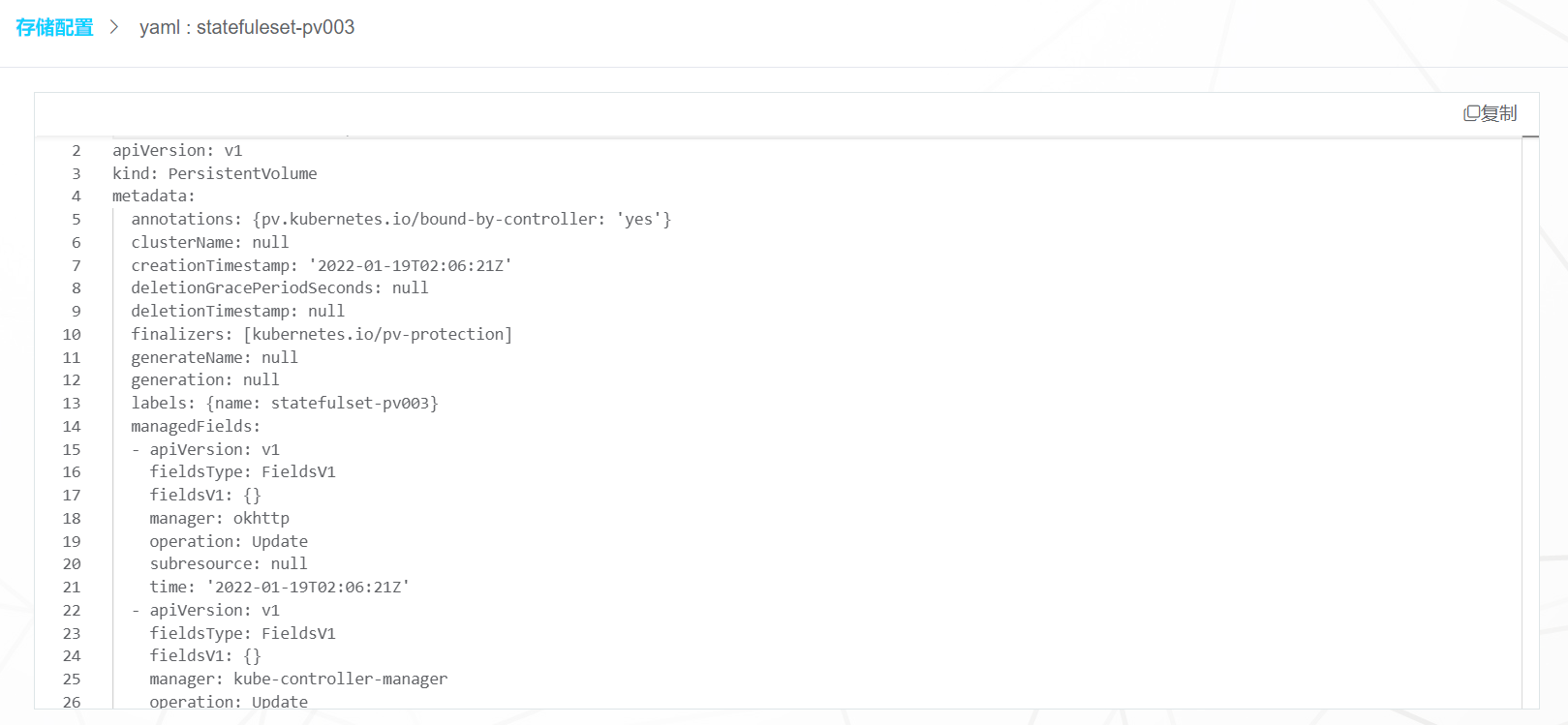The height and width of the screenshot is (725, 1568).
Task: Click the yaml : statefuleset-pv003 breadcrumb title
Action: (x=247, y=27)
